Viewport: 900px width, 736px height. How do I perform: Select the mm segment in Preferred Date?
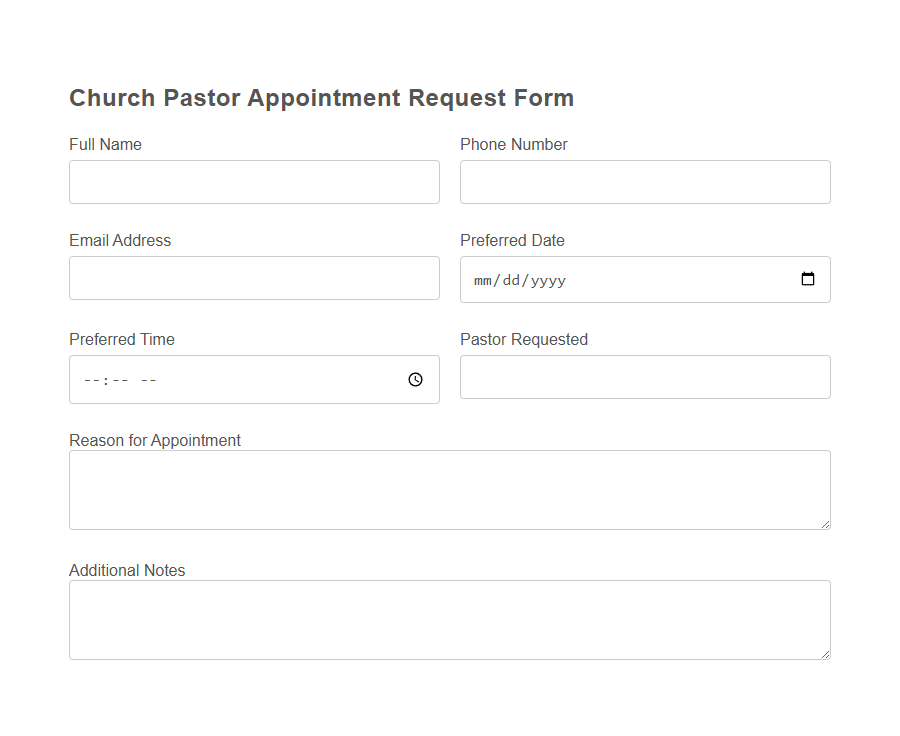tap(481, 280)
